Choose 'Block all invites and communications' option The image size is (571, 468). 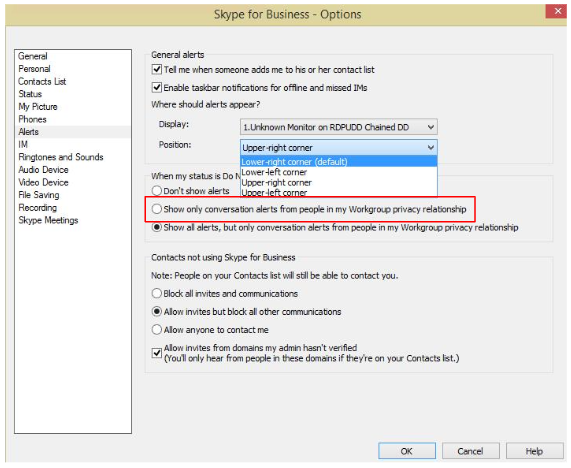(157, 293)
